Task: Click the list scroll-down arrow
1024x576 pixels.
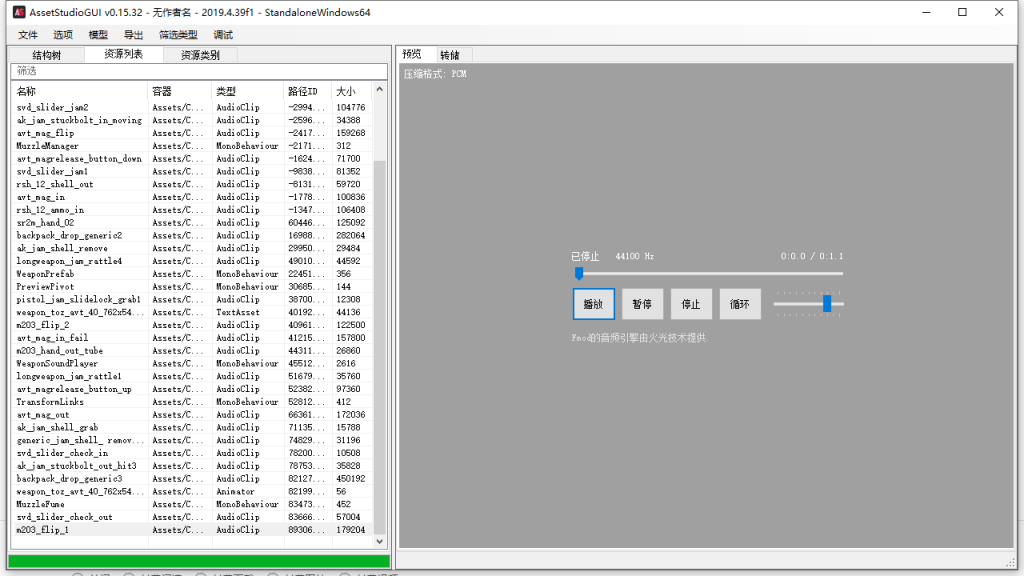Action: coord(379,541)
